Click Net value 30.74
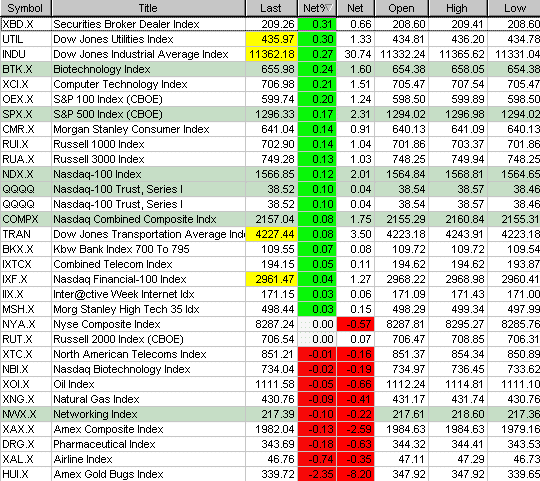Image resolution: width=540 pixels, height=481 pixels. click(x=355, y=54)
